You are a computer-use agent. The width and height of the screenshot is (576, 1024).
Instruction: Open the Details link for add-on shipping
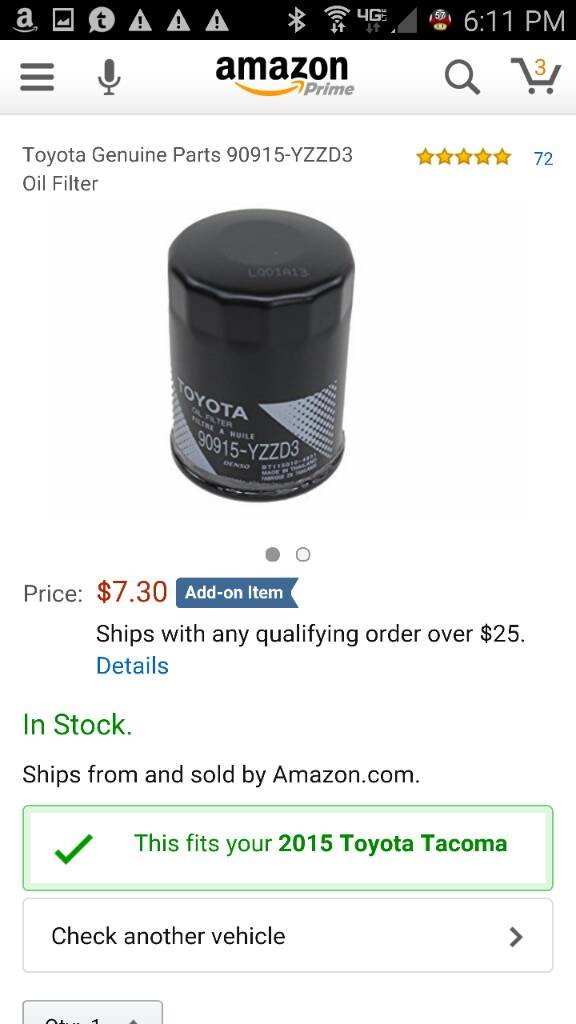coord(133,665)
